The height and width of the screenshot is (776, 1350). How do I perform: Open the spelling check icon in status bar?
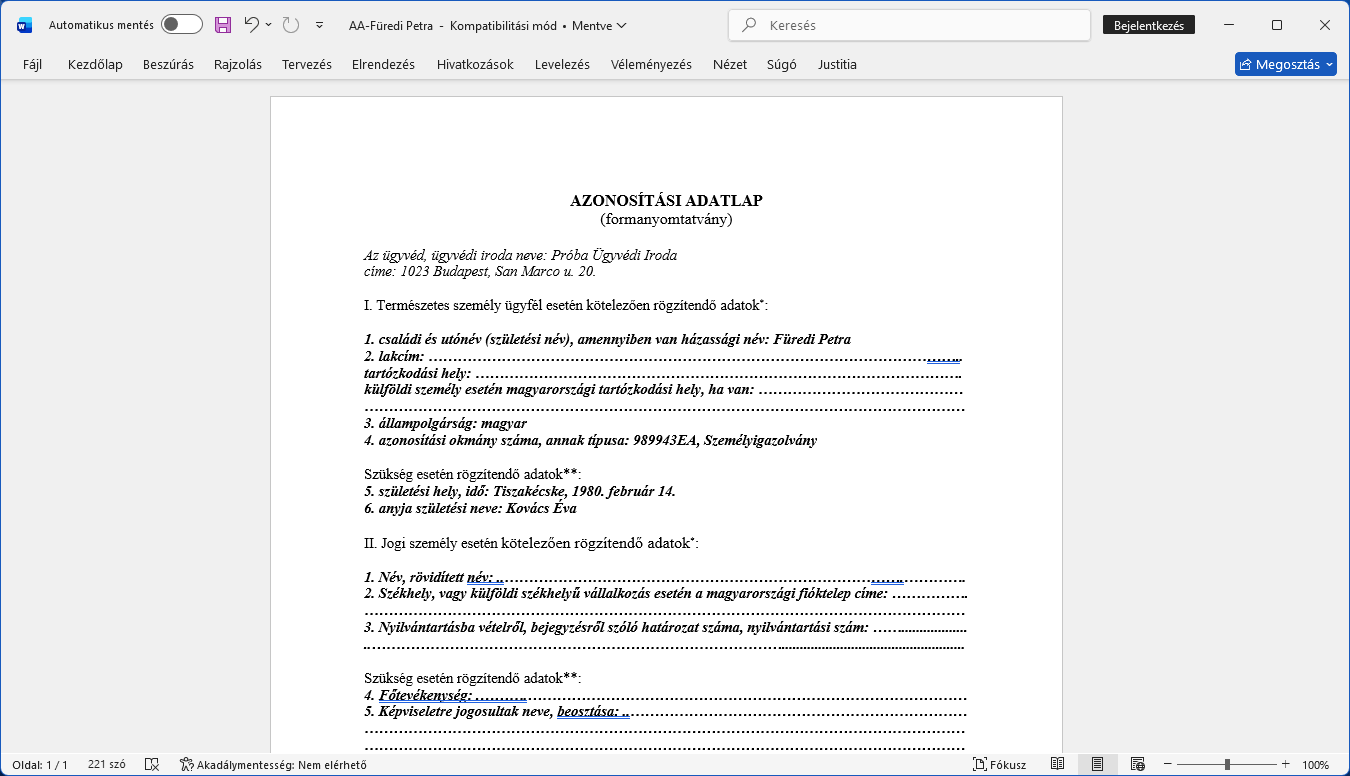(x=151, y=765)
